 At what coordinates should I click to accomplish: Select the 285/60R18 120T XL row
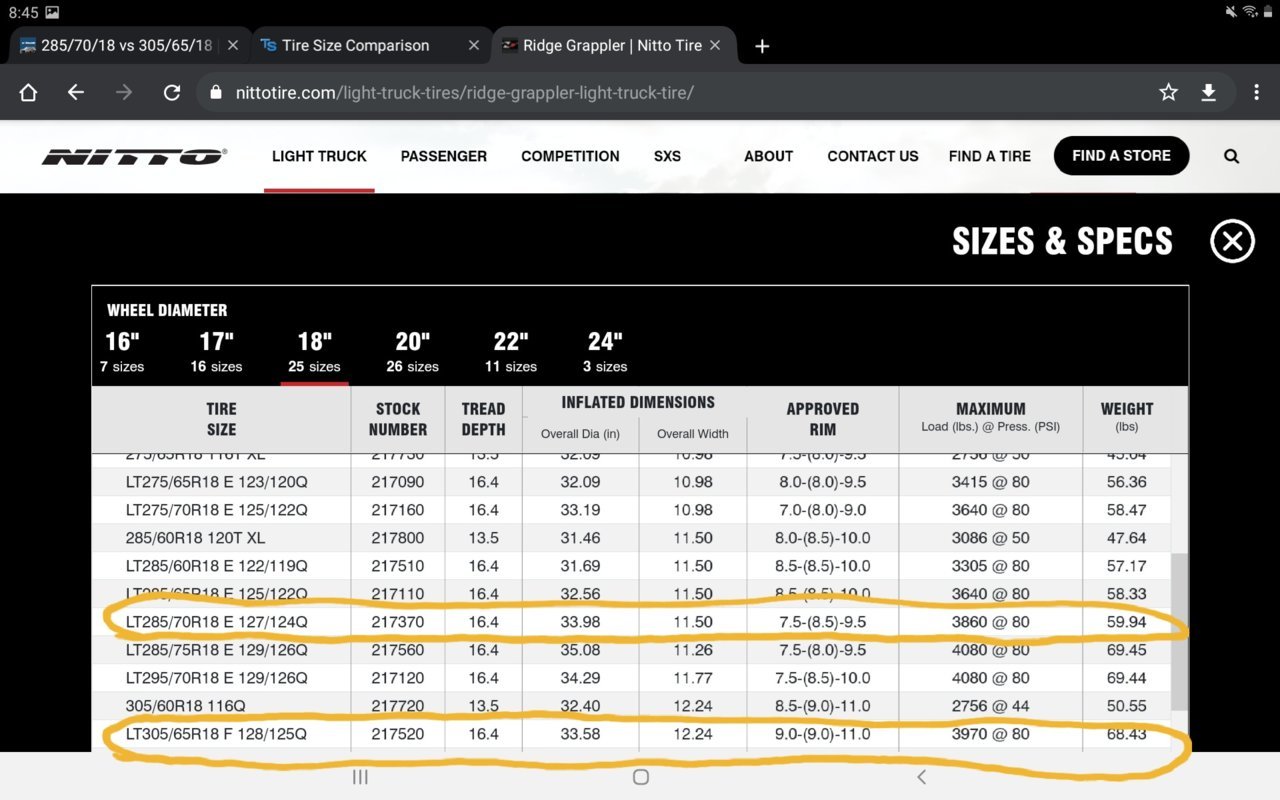click(631, 538)
